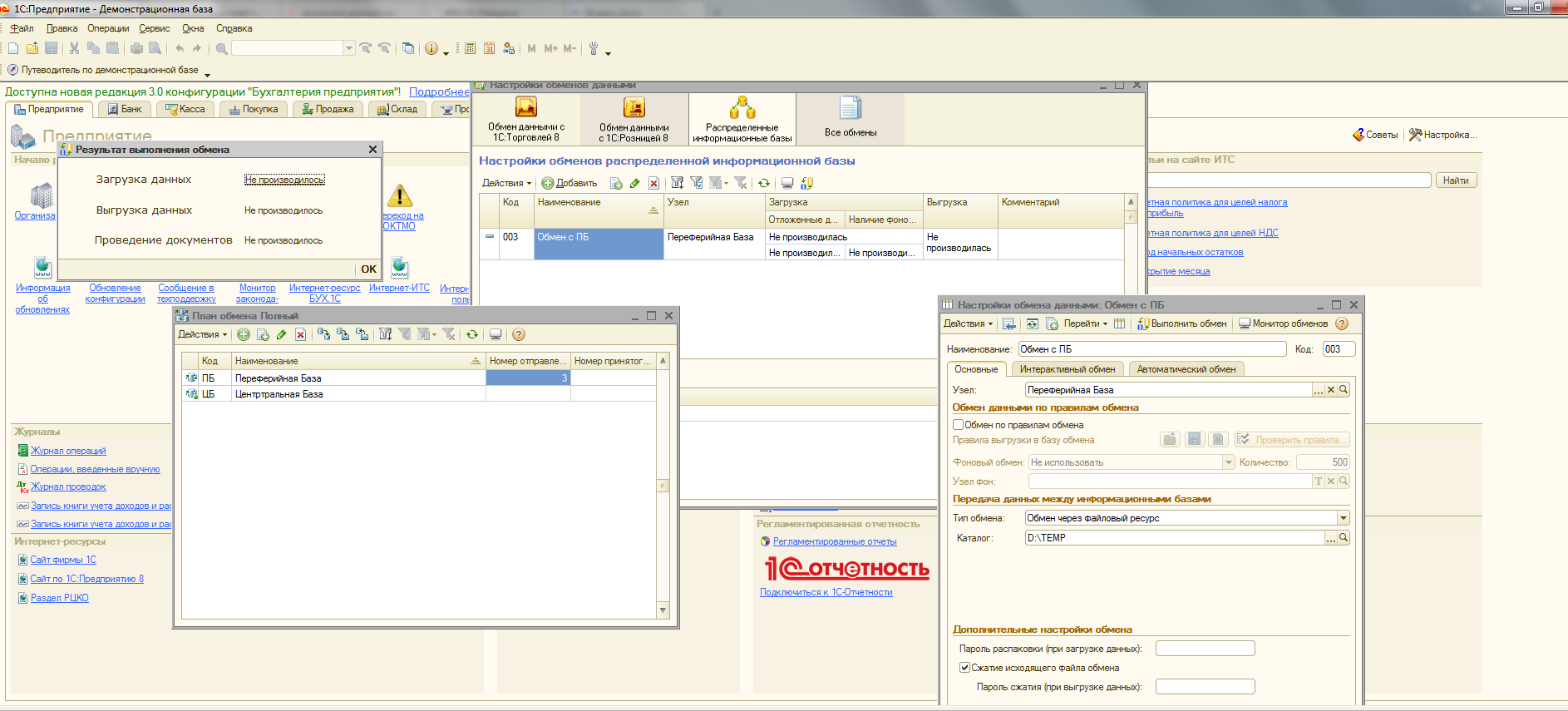Viewport: 1568px width, 711px height.
Task: Click the copy-add icon in exchange settings toolbar
Action: (x=616, y=183)
